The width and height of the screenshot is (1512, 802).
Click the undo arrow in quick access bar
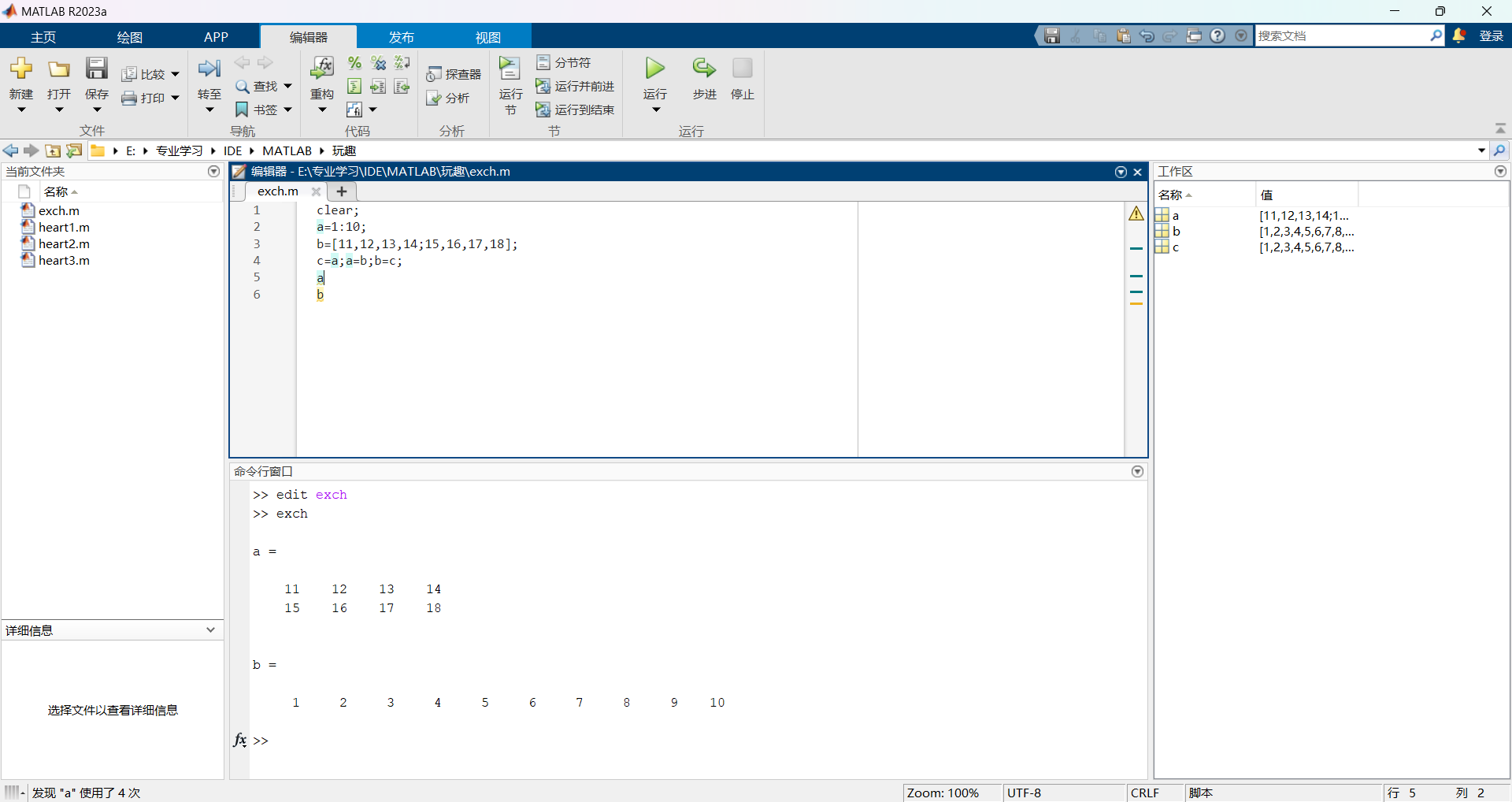click(1147, 35)
